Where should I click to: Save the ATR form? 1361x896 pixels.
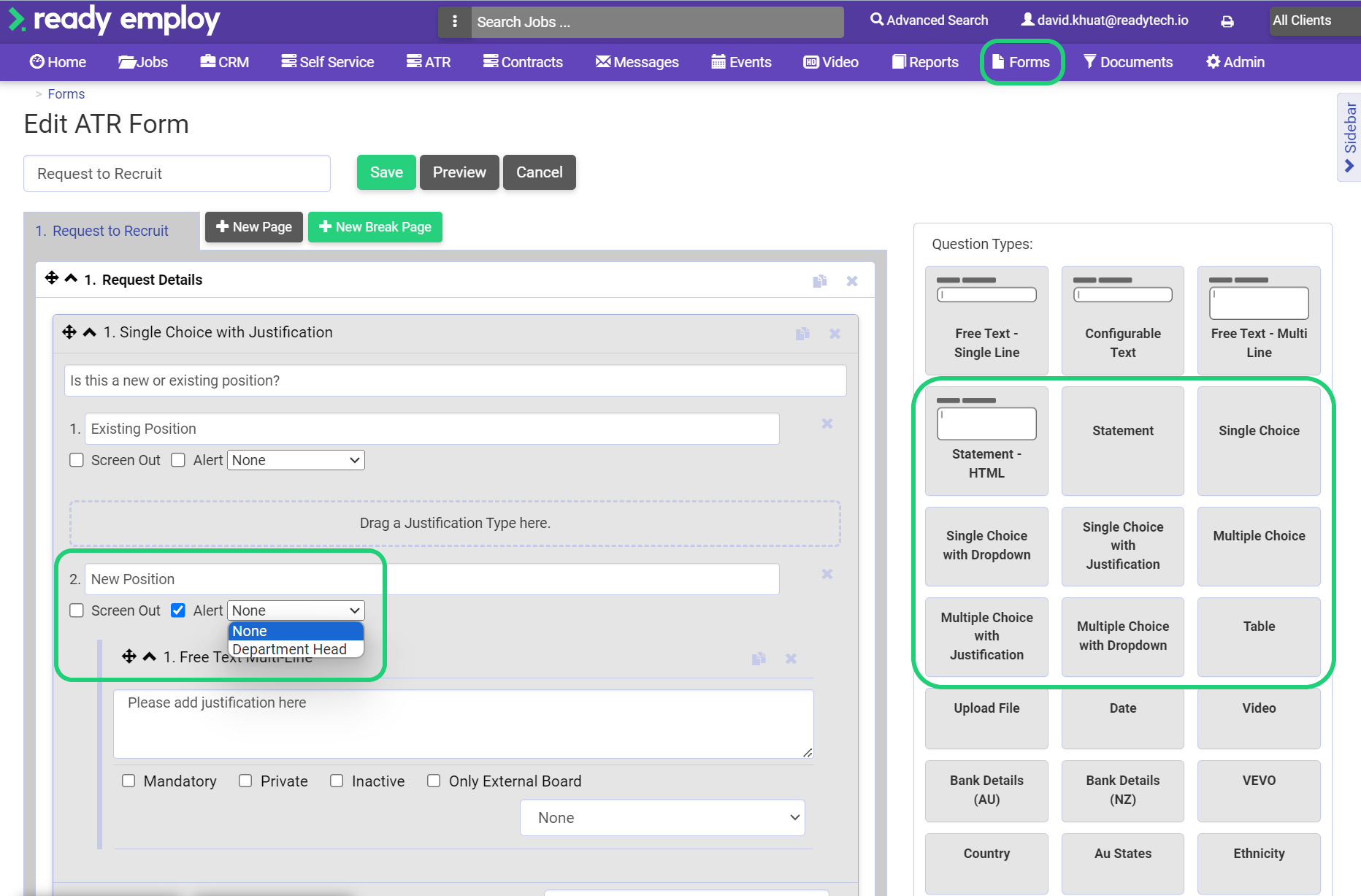[x=386, y=172]
